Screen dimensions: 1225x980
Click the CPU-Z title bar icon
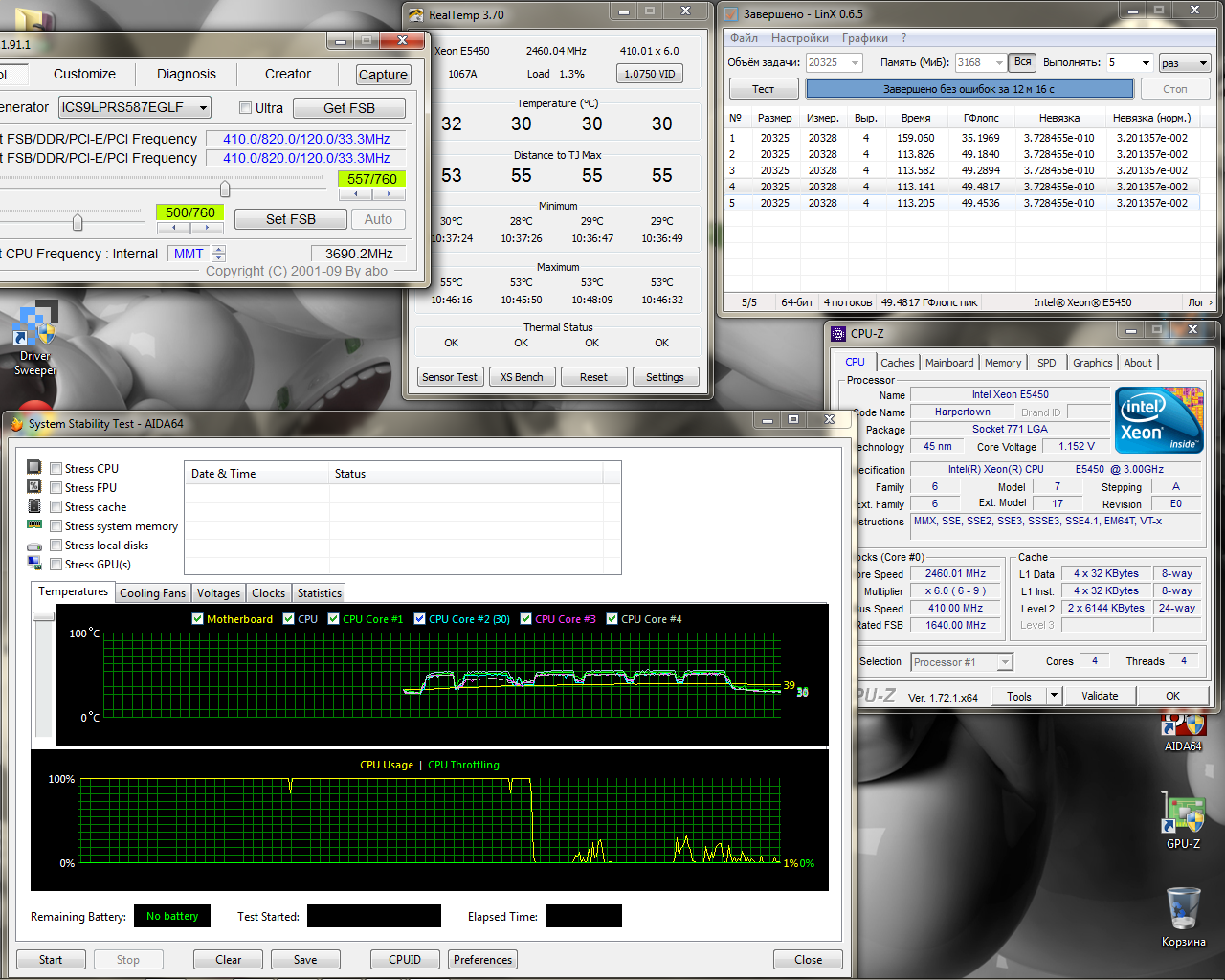[x=838, y=333]
